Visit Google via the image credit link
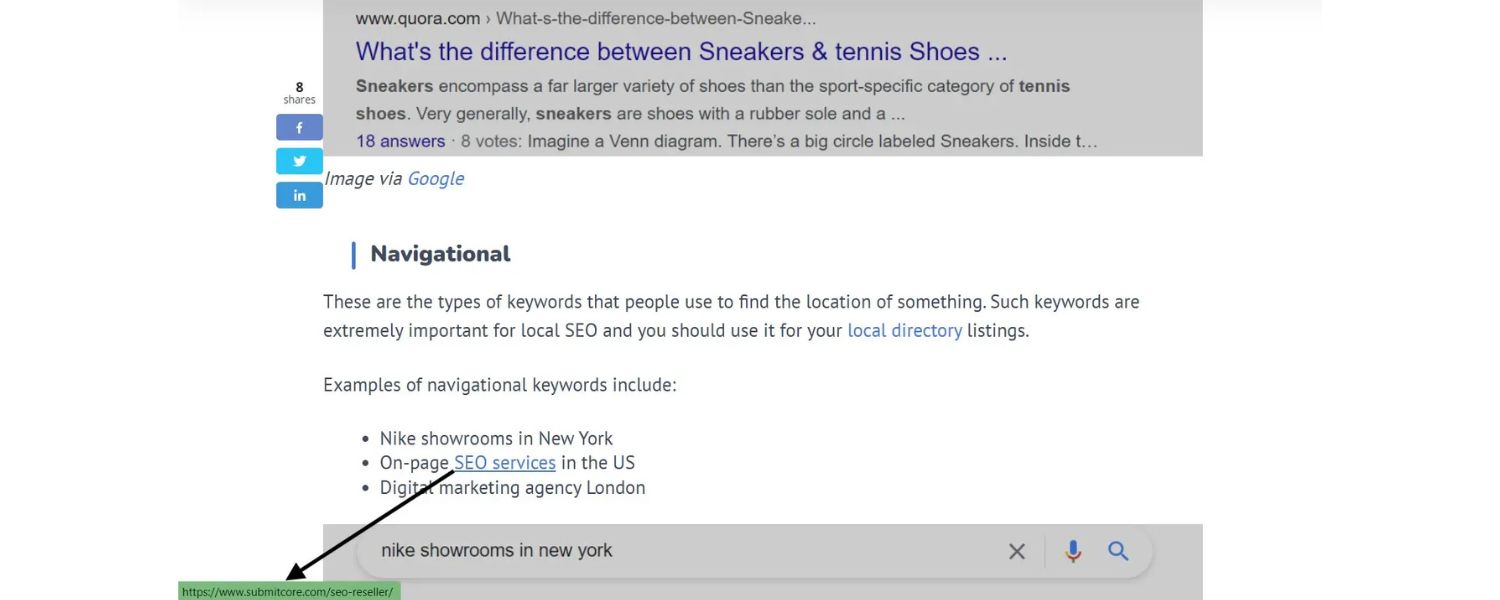The width and height of the screenshot is (1500, 600). pyautogui.click(x=435, y=178)
